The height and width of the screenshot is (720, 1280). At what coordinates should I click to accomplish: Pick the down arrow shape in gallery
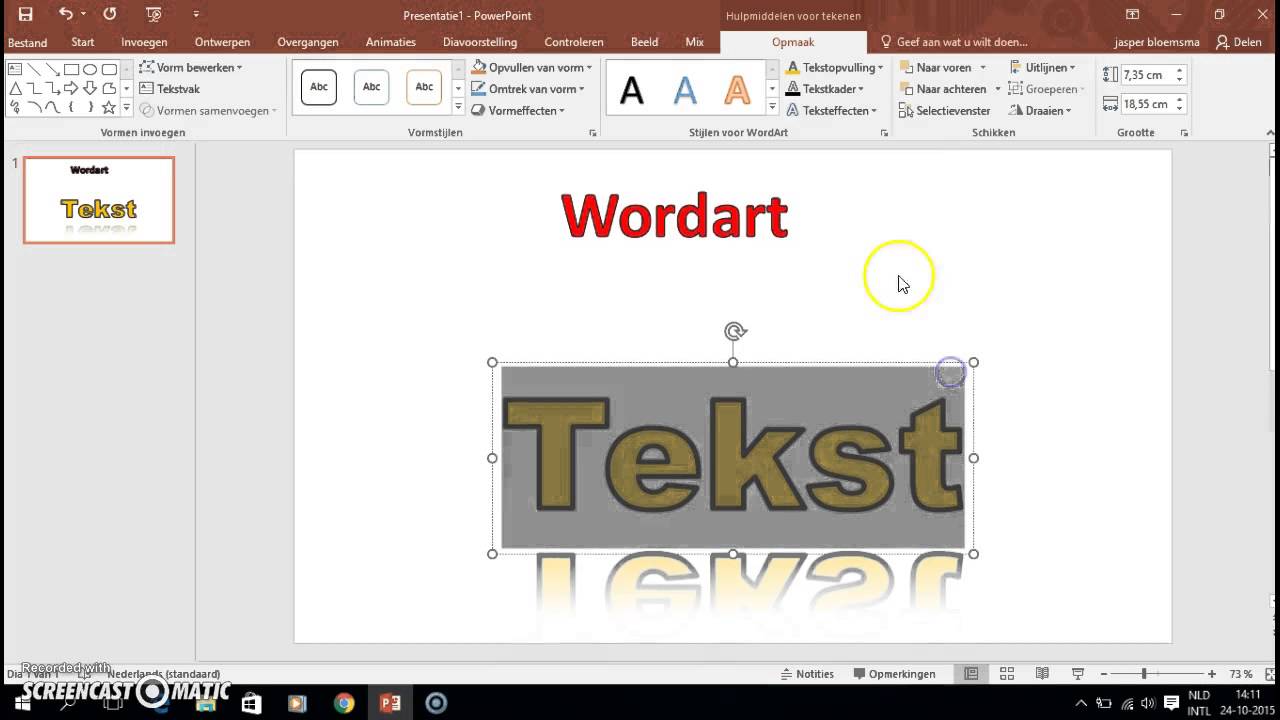point(90,88)
